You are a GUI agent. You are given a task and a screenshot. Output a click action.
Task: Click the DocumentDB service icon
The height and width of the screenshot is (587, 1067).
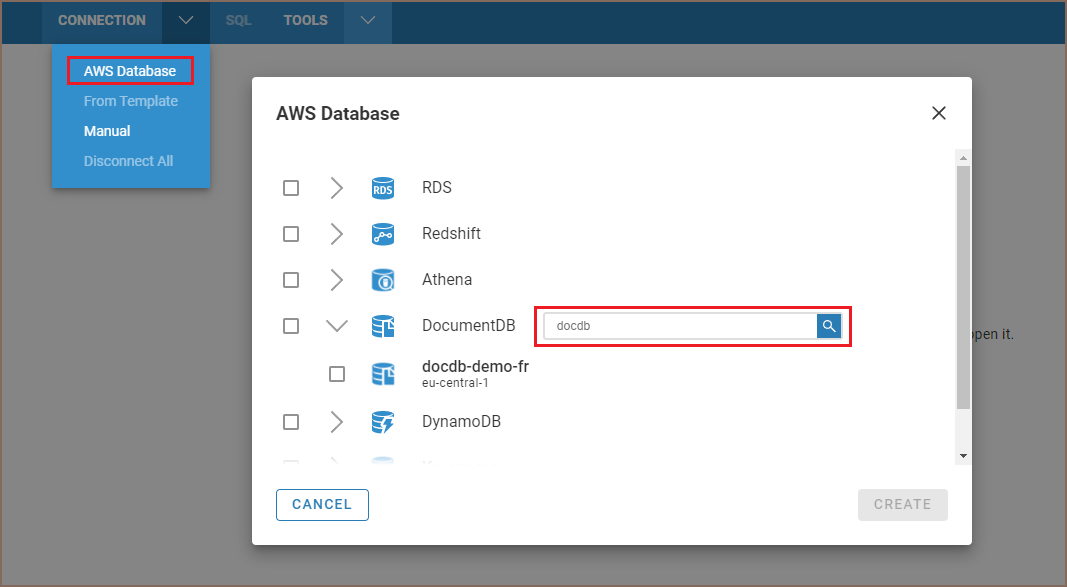(x=382, y=326)
